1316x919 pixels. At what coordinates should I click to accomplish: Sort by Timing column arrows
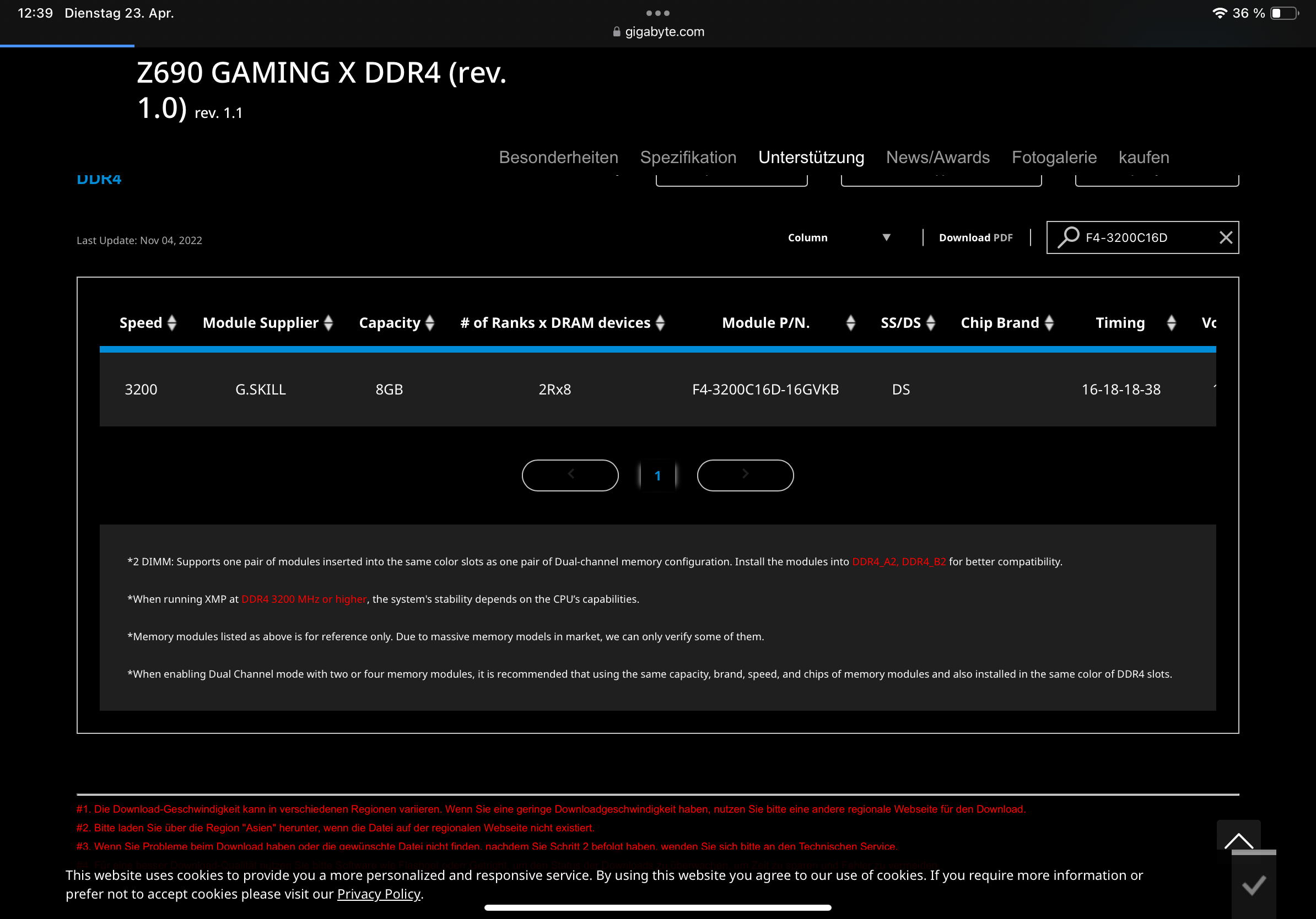click(x=1171, y=322)
